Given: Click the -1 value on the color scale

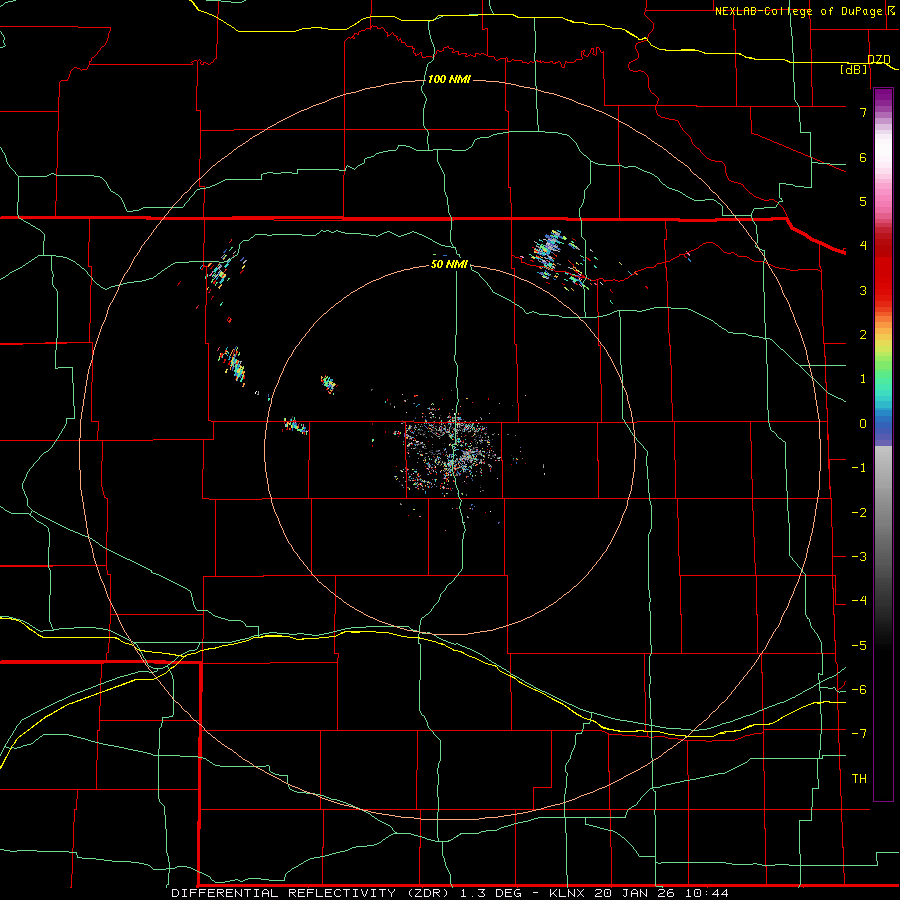Looking at the screenshot, I should 859,468.
